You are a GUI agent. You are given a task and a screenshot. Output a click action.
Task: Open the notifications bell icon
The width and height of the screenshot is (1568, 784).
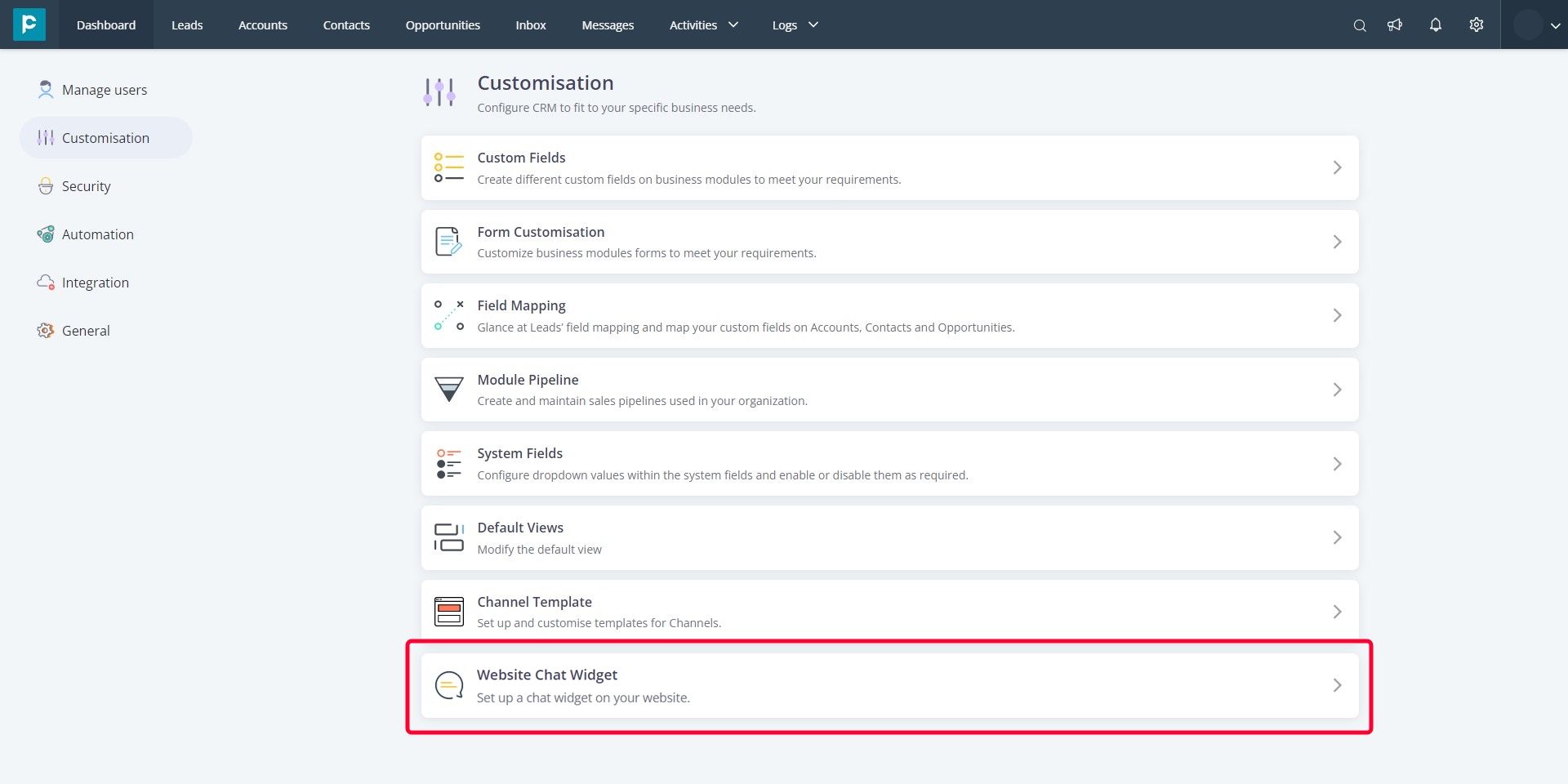(x=1436, y=24)
